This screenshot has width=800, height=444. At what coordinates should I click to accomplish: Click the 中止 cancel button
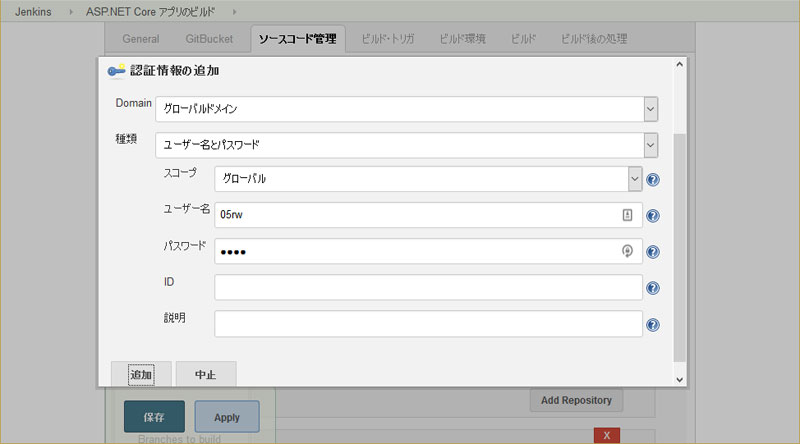click(x=206, y=375)
